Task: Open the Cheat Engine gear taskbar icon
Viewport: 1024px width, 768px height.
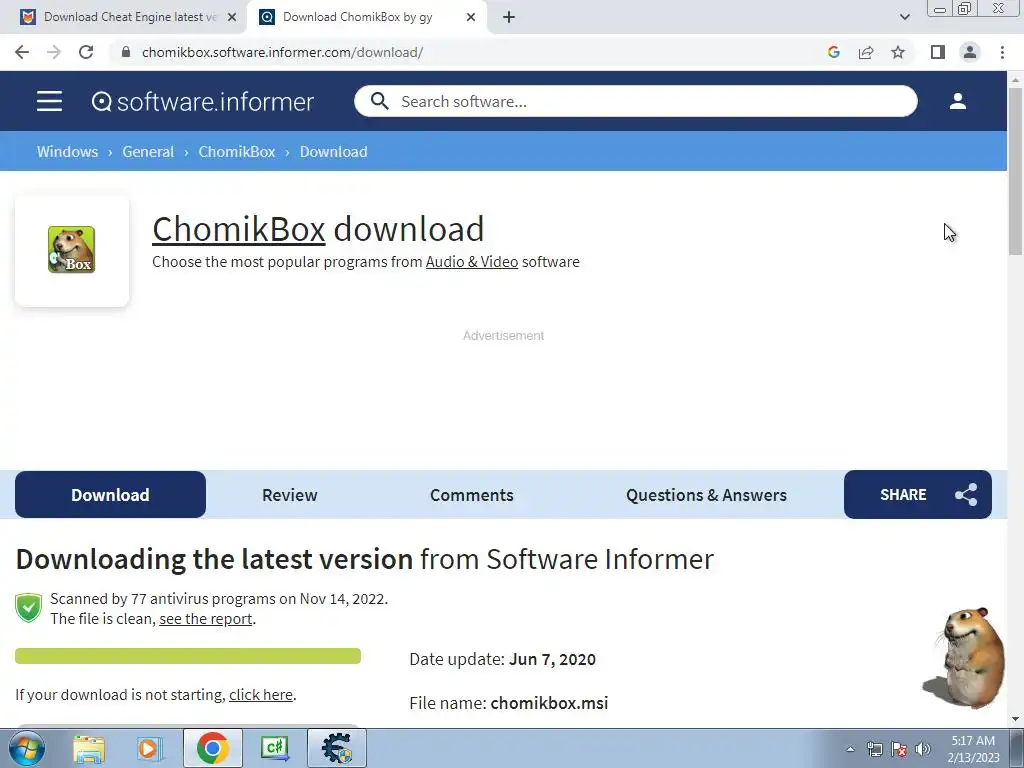Action: click(x=336, y=748)
